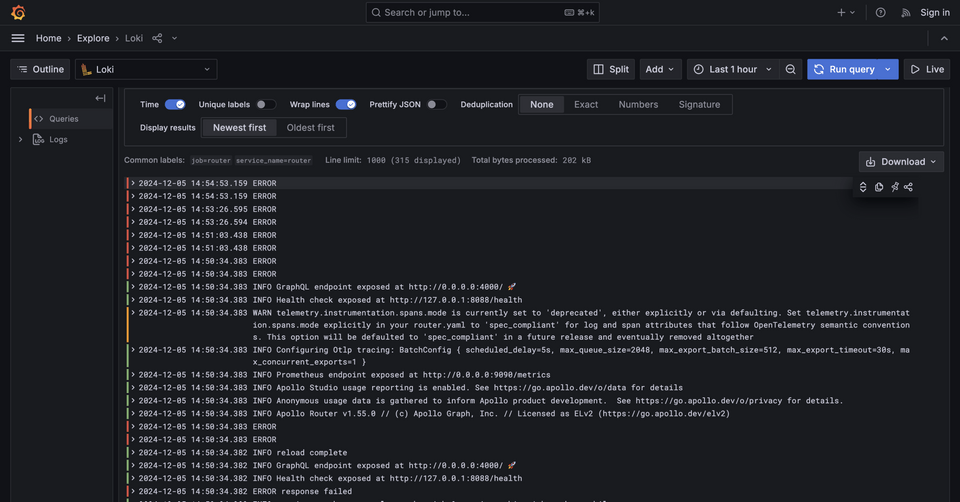Open the Run query interval dropdown arrow
The height and width of the screenshot is (502, 960).
tap(888, 69)
